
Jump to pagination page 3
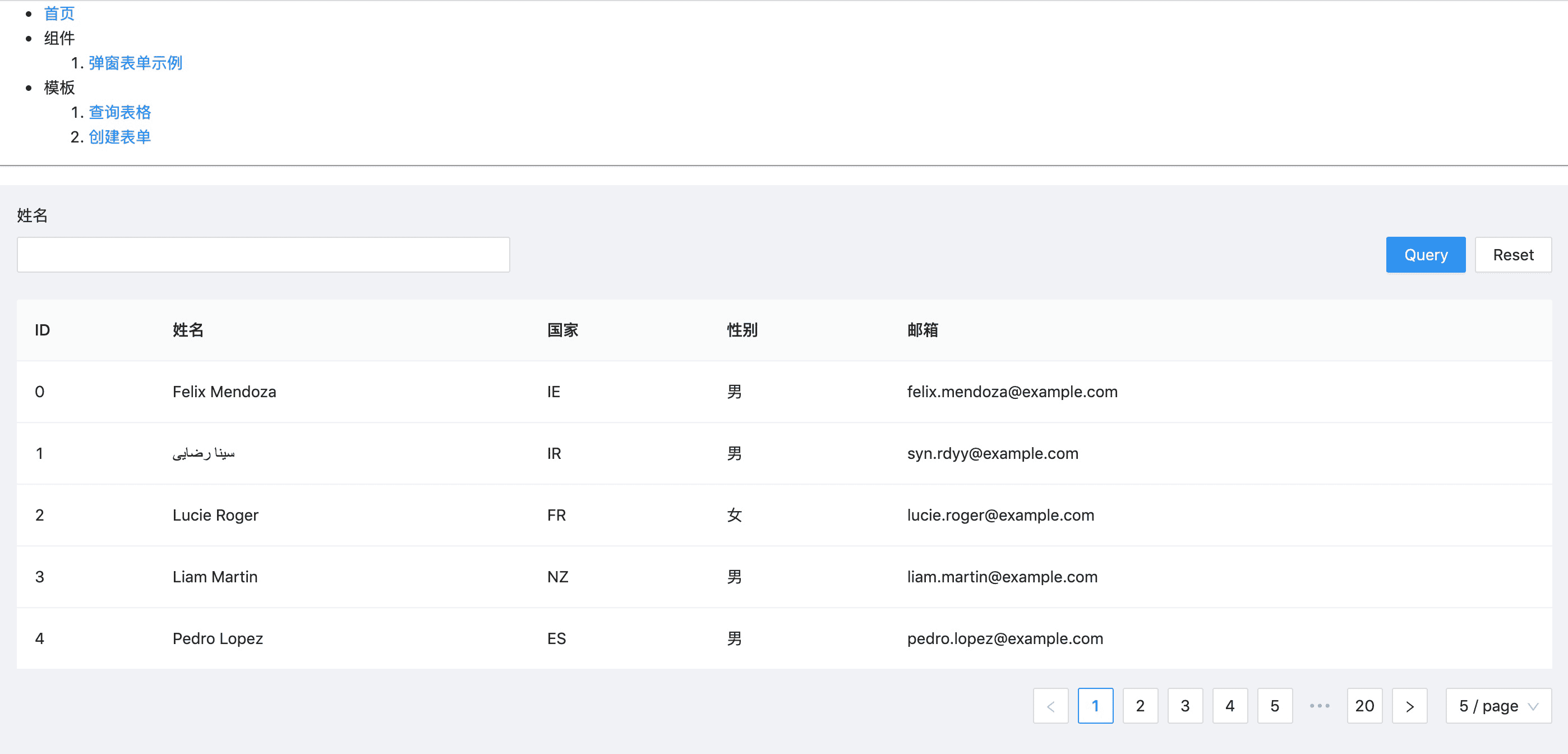1184,706
